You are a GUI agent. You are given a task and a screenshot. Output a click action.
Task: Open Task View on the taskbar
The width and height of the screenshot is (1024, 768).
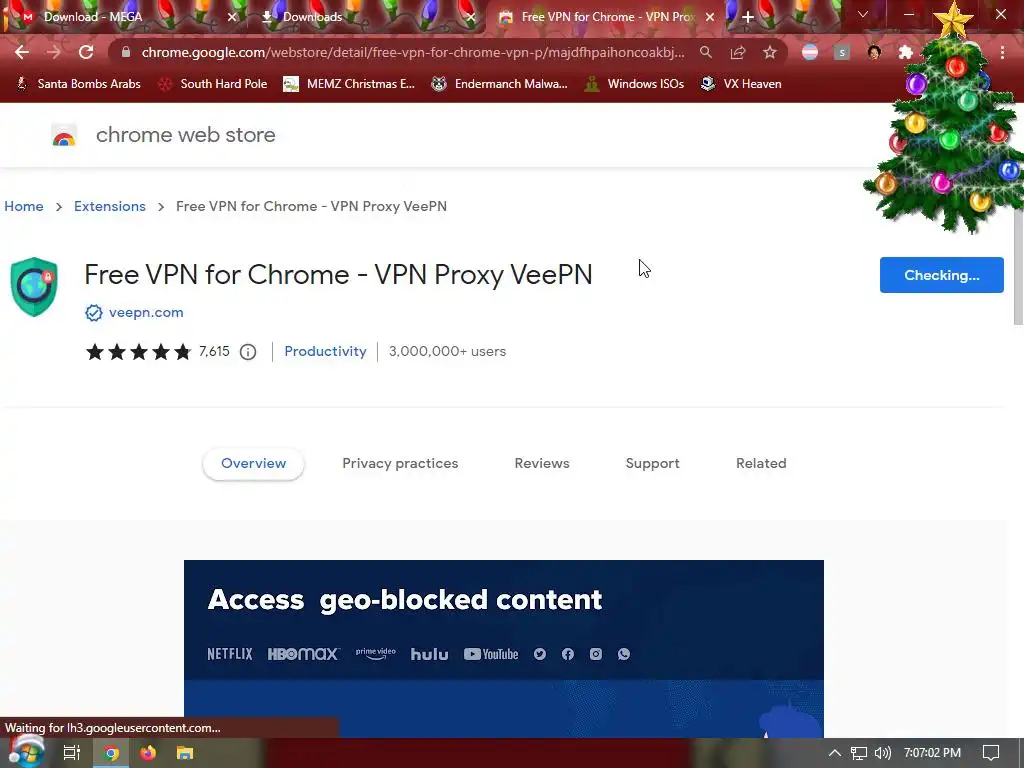(x=71, y=753)
